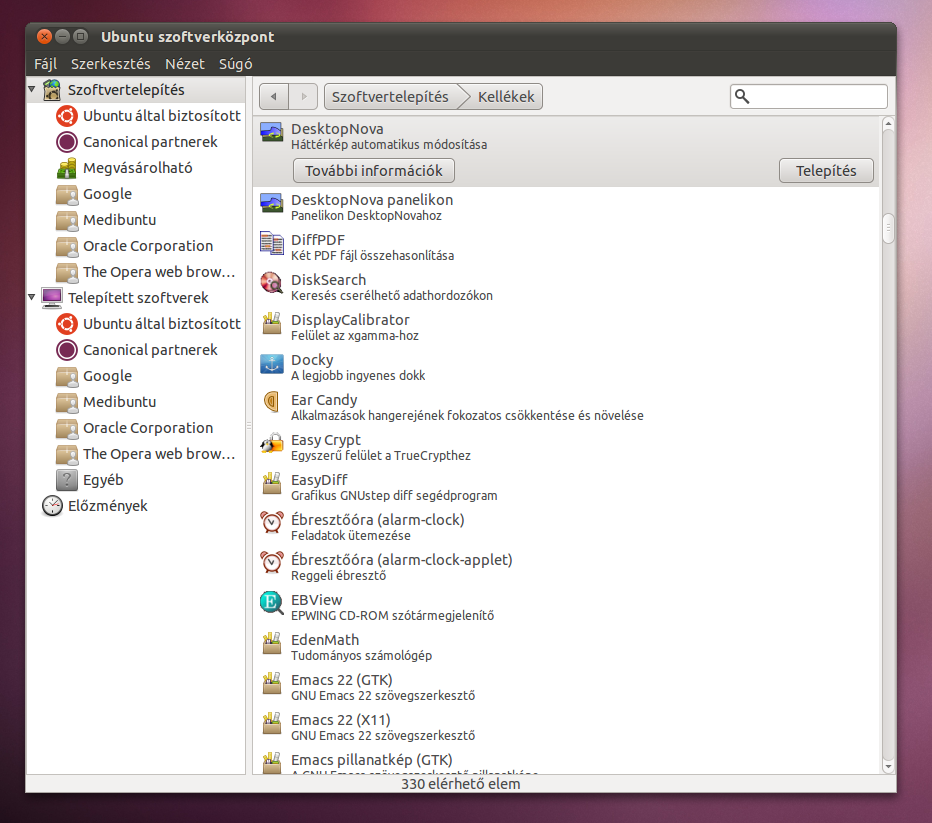Open the Fájl menu

point(45,64)
